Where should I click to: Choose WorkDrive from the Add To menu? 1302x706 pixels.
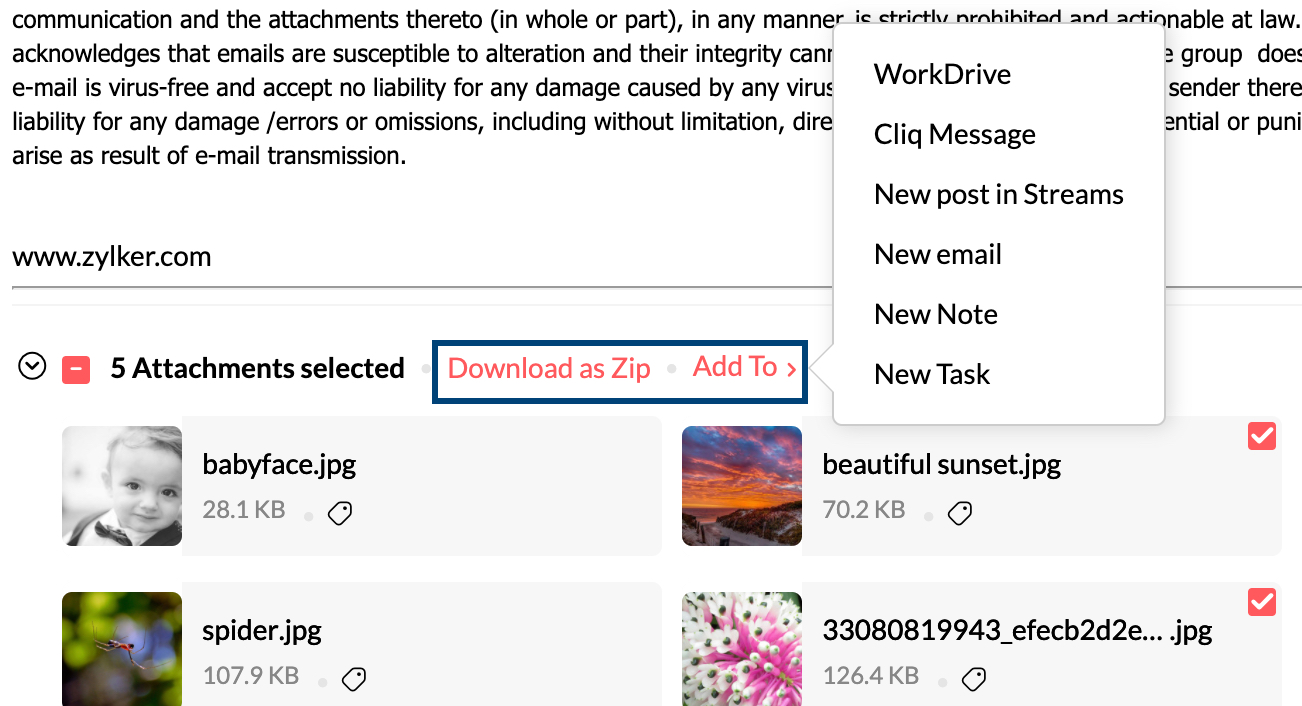pyautogui.click(x=942, y=74)
